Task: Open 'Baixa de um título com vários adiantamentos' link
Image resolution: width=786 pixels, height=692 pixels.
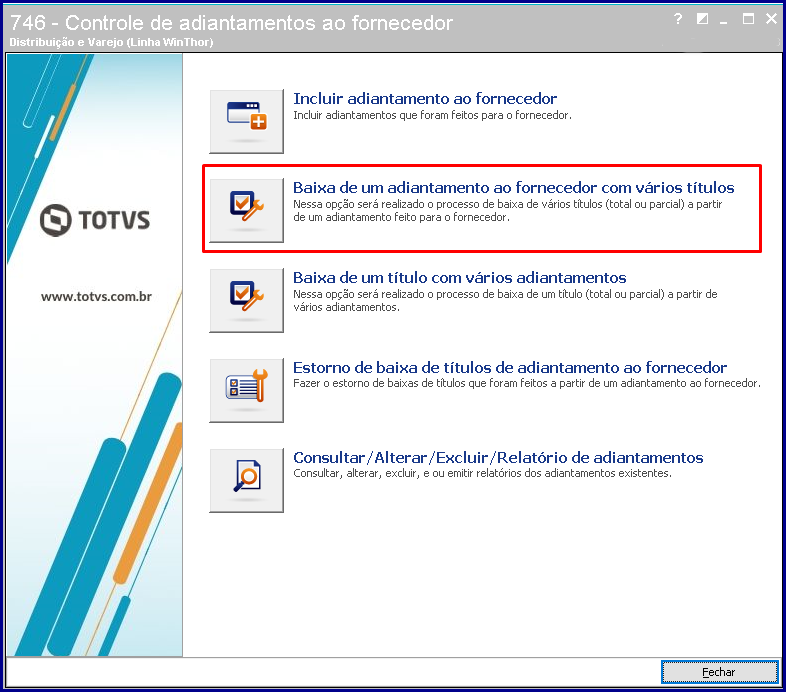Action: [460, 277]
